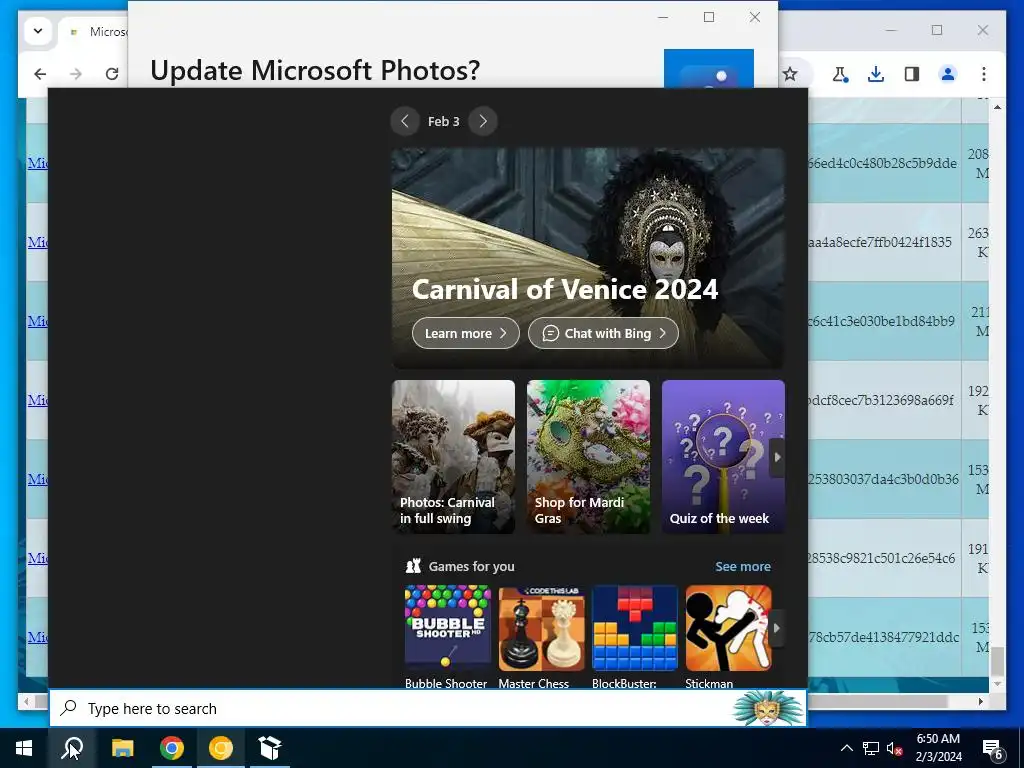Viewport: 1024px width, 768px height.
Task: Click Chrome horizontal scrollbar right arrow
Action: tap(980, 701)
